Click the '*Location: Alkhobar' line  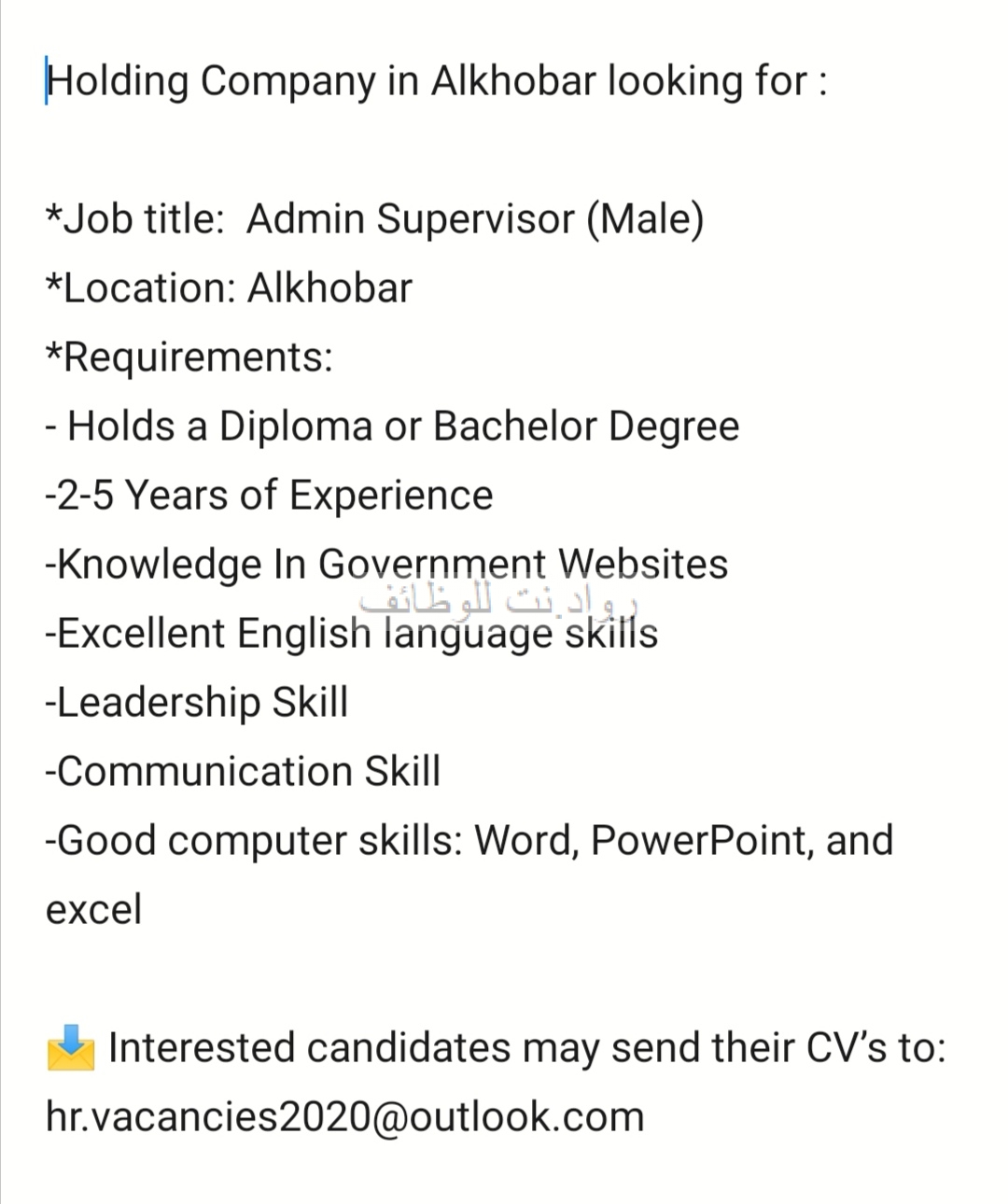(229, 288)
